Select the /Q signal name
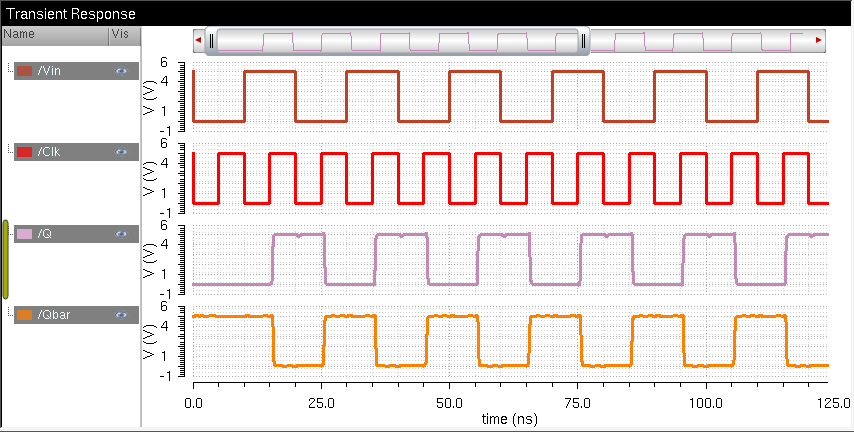This screenshot has width=854, height=432. point(45,234)
